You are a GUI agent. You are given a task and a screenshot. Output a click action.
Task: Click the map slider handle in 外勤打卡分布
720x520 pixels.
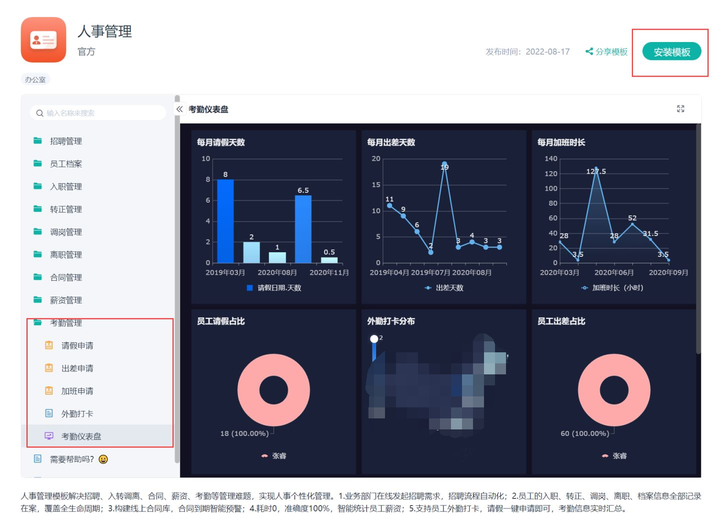tap(374, 339)
